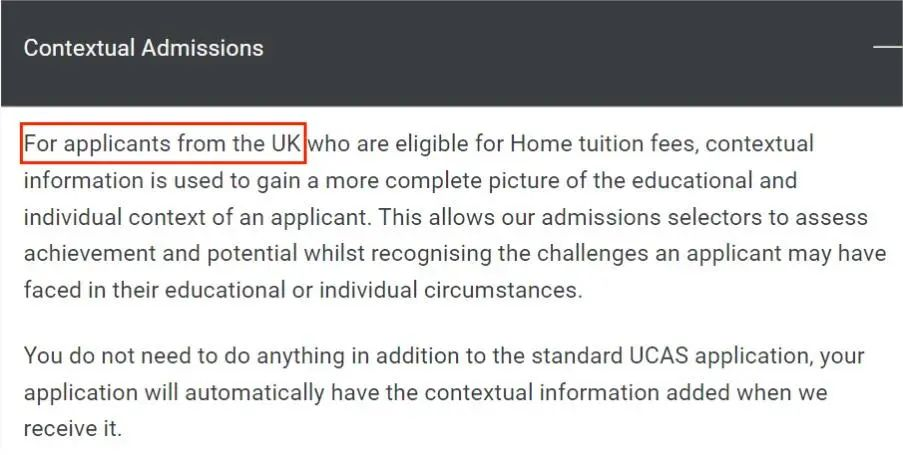Click the word 'UCAS' in the second paragraph
The width and height of the screenshot is (903, 455).
click(x=657, y=355)
